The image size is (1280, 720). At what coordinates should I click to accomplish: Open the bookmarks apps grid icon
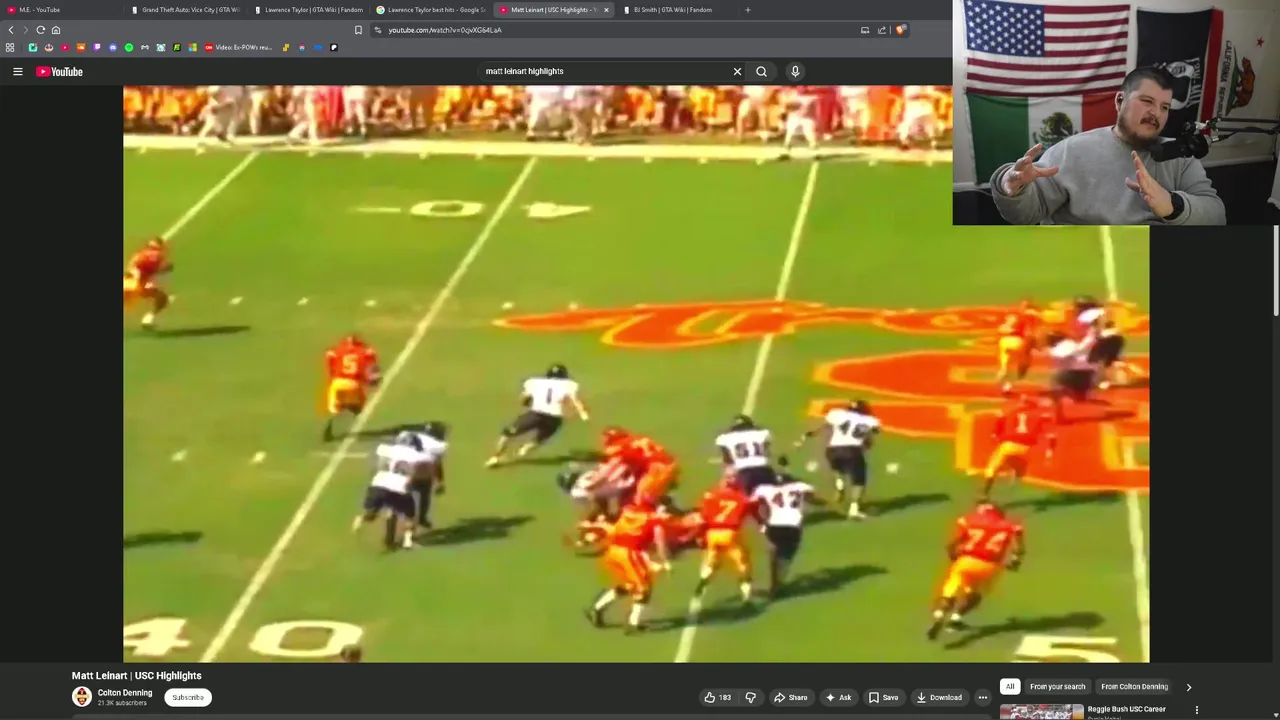[x=10, y=47]
